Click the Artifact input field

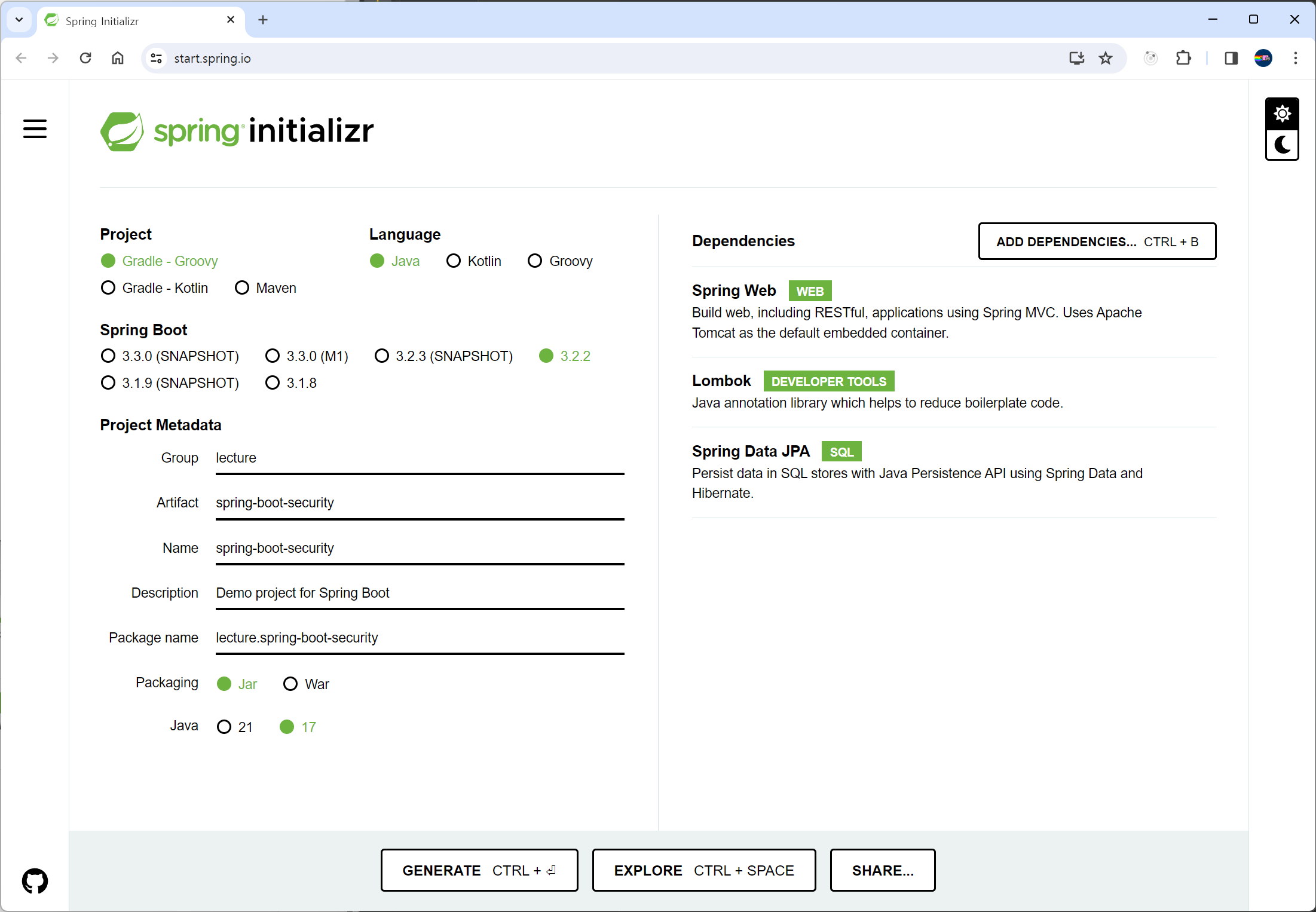[x=420, y=503]
